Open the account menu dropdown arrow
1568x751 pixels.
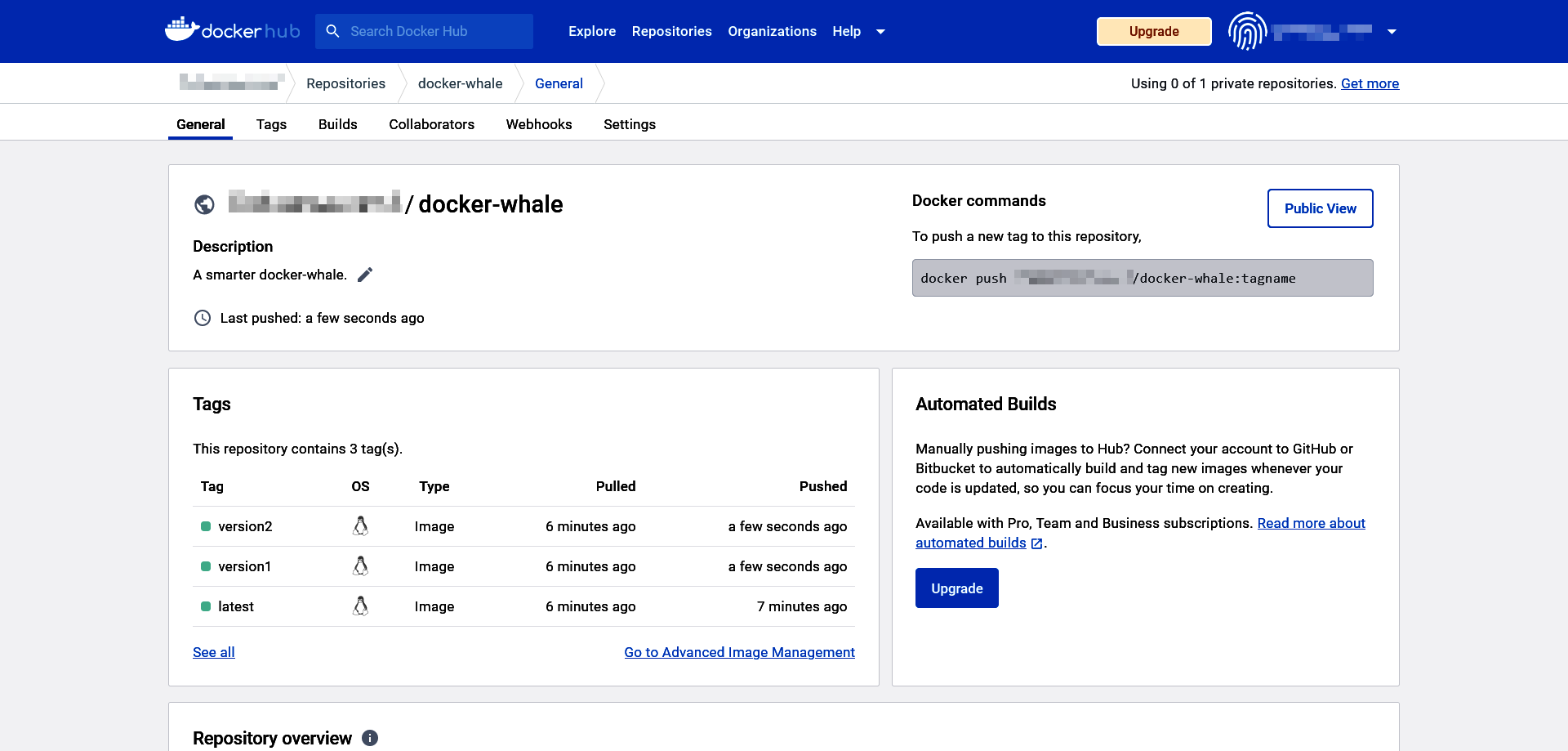[x=1392, y=32]
